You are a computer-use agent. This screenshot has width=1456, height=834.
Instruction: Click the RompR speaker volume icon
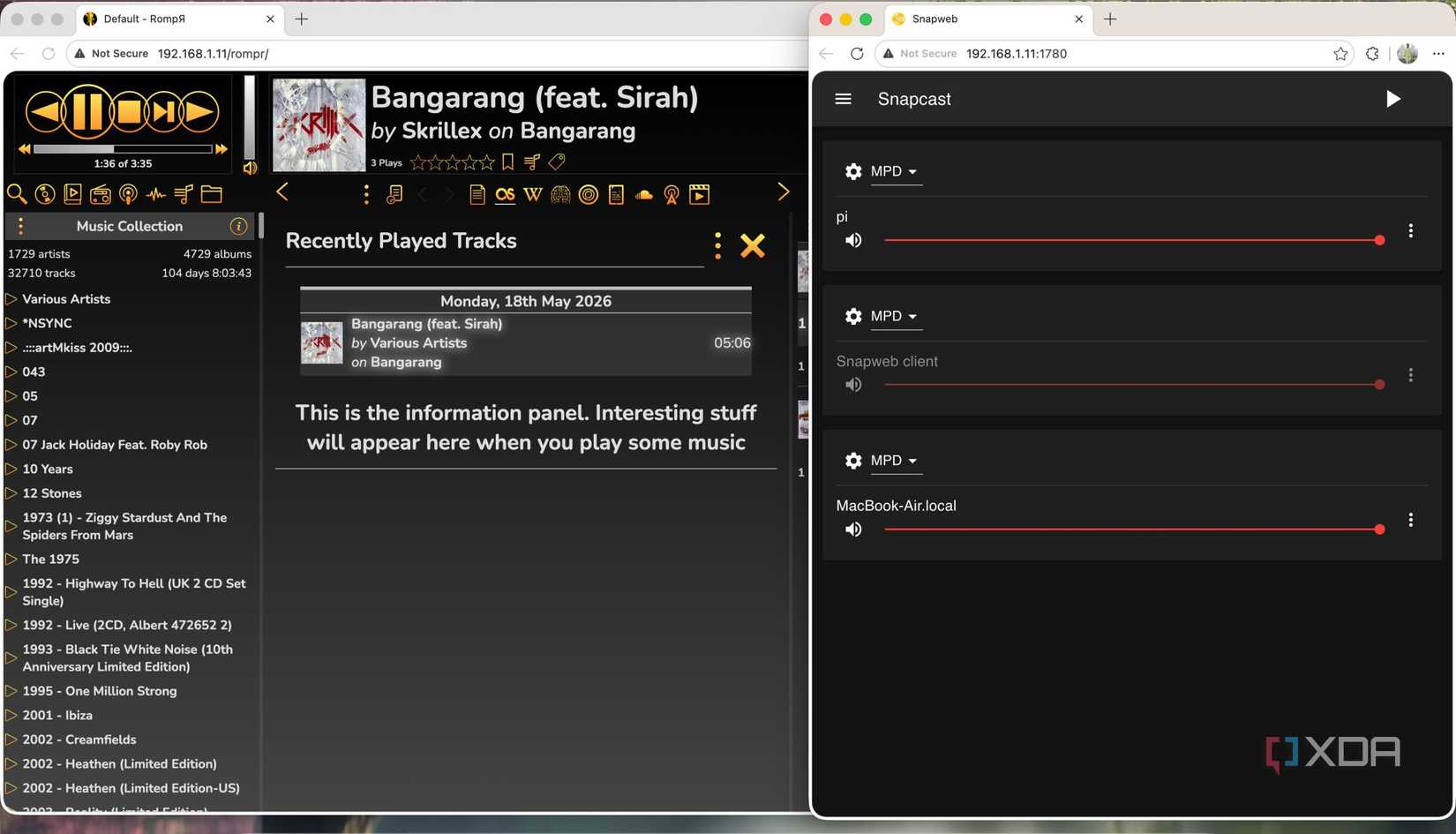pos(251,168)
